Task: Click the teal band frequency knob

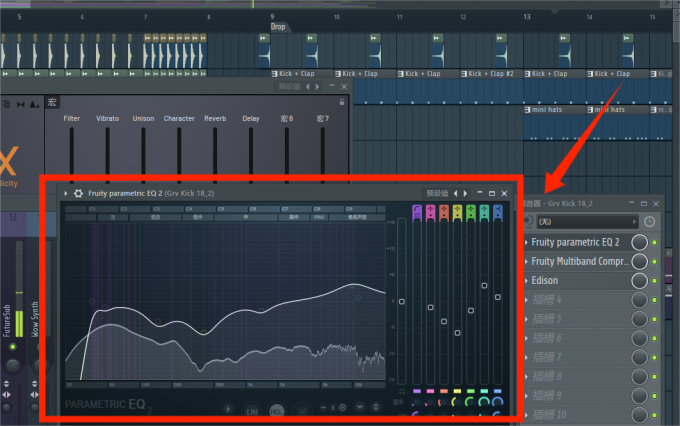Action: tap(484, 402)
